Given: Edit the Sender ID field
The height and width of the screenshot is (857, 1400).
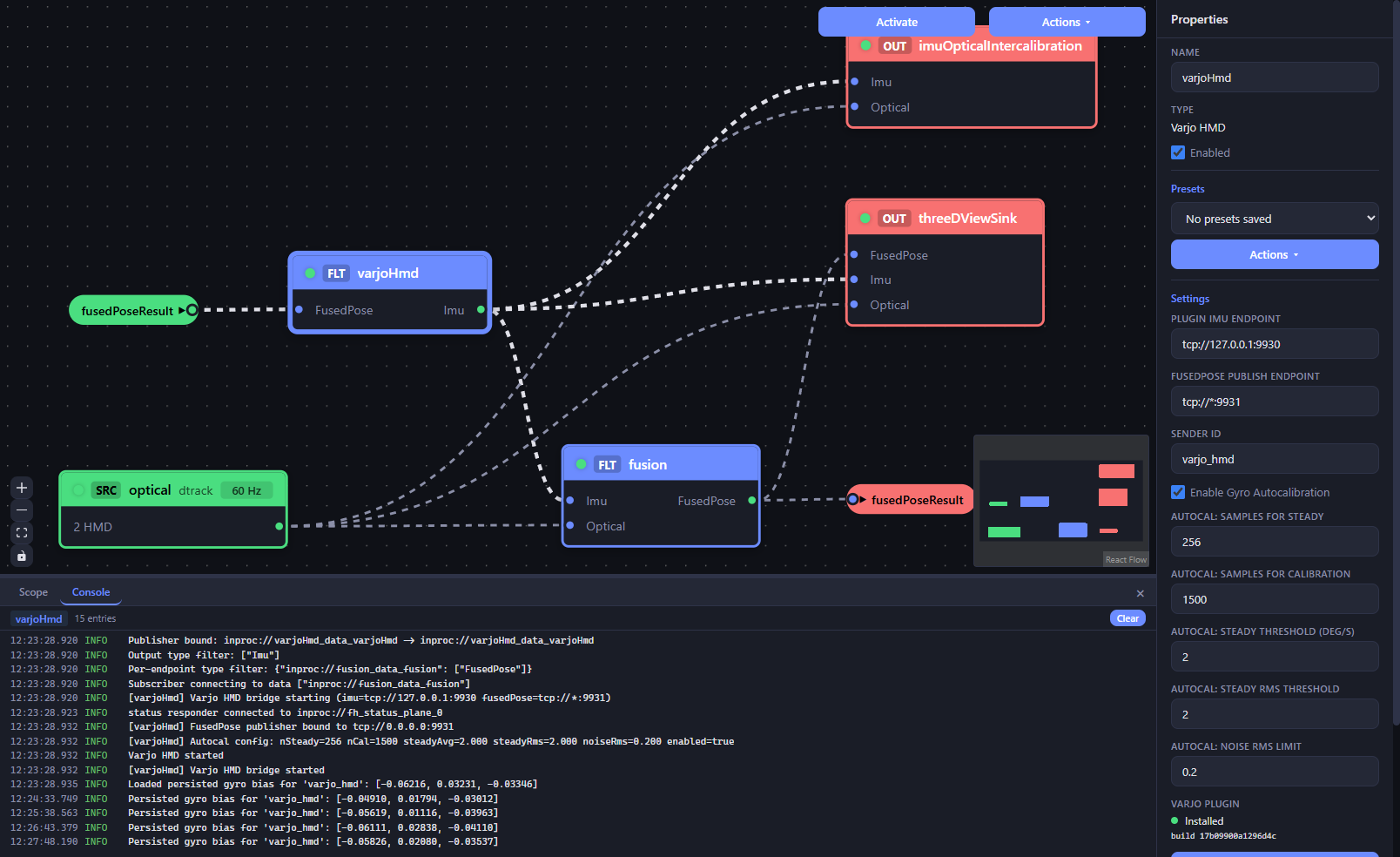Looking at the screenshot, I should 1275,459.
